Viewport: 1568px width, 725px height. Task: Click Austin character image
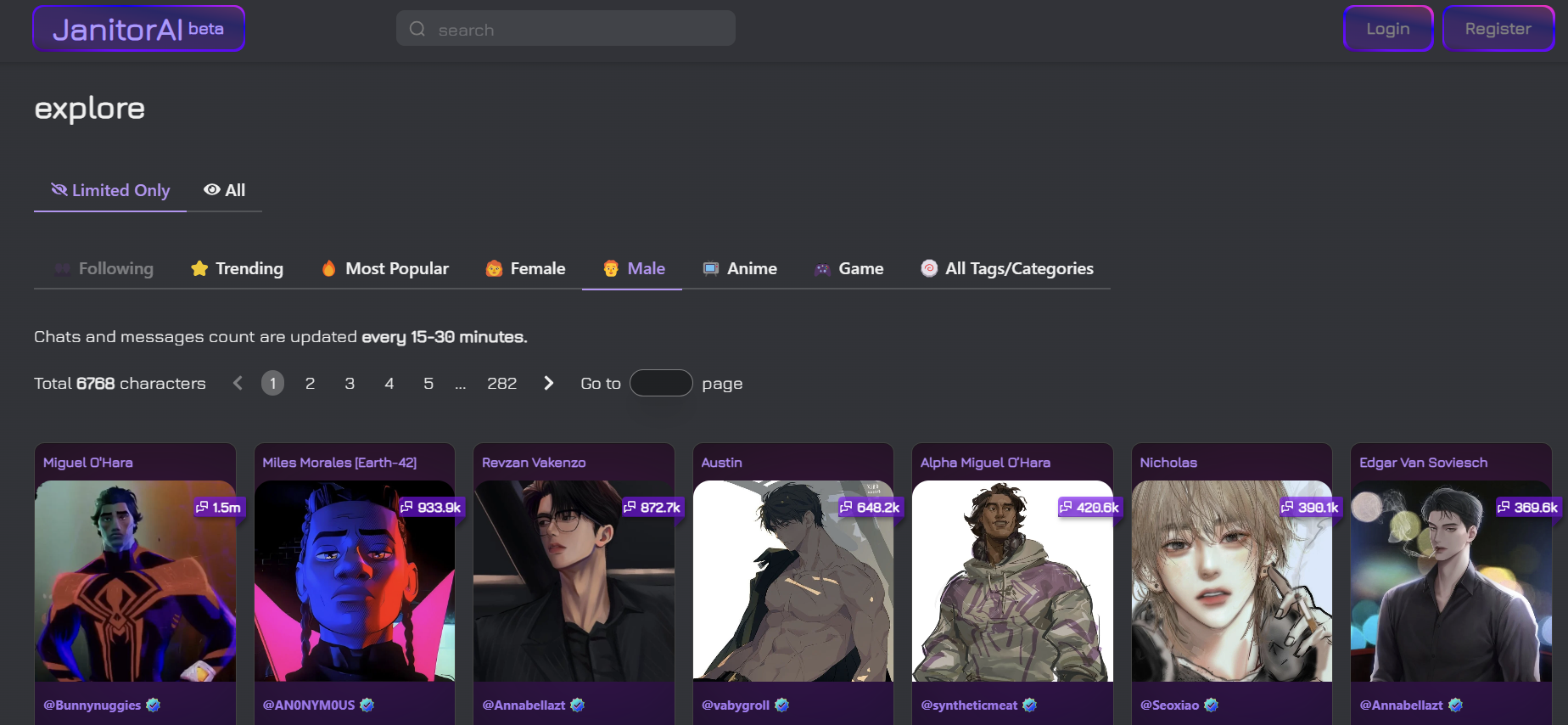793,582
